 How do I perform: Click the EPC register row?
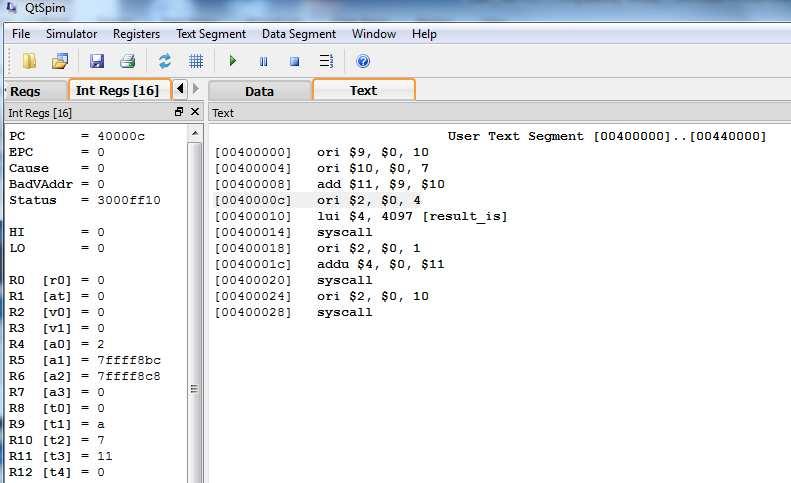point(56,152)
